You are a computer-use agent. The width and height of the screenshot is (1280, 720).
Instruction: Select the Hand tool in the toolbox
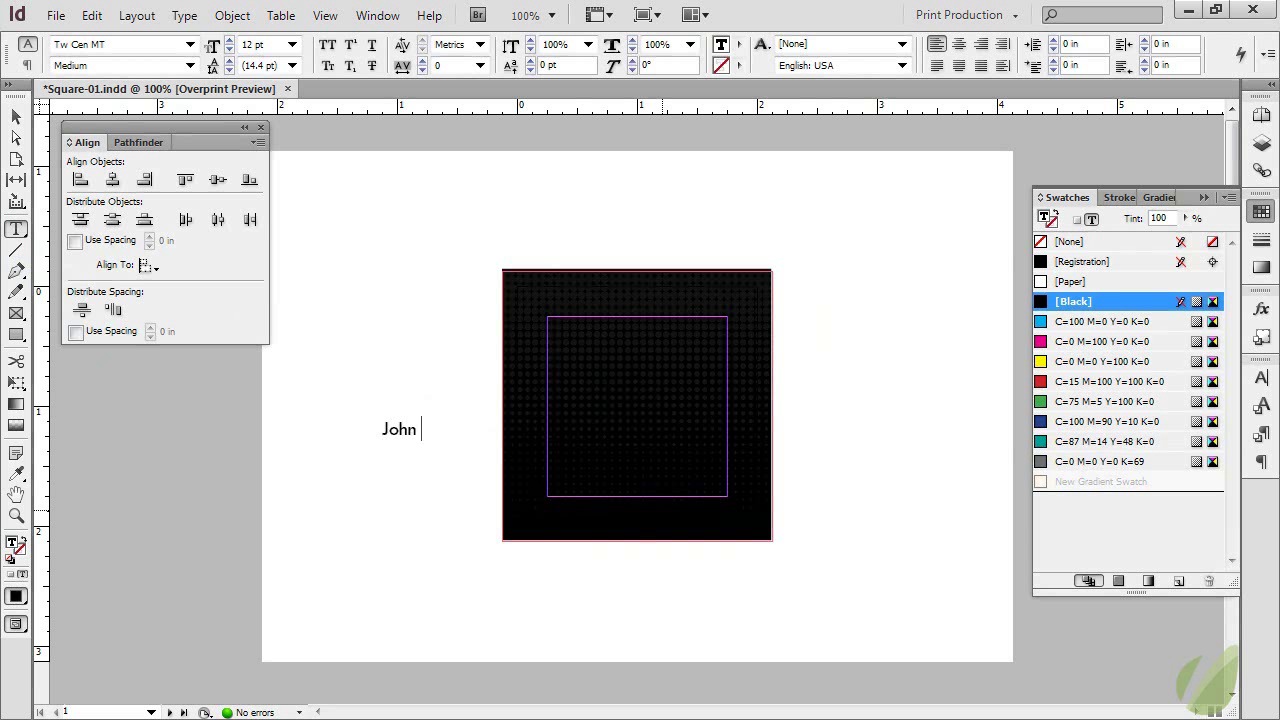[x=16, y=494]
